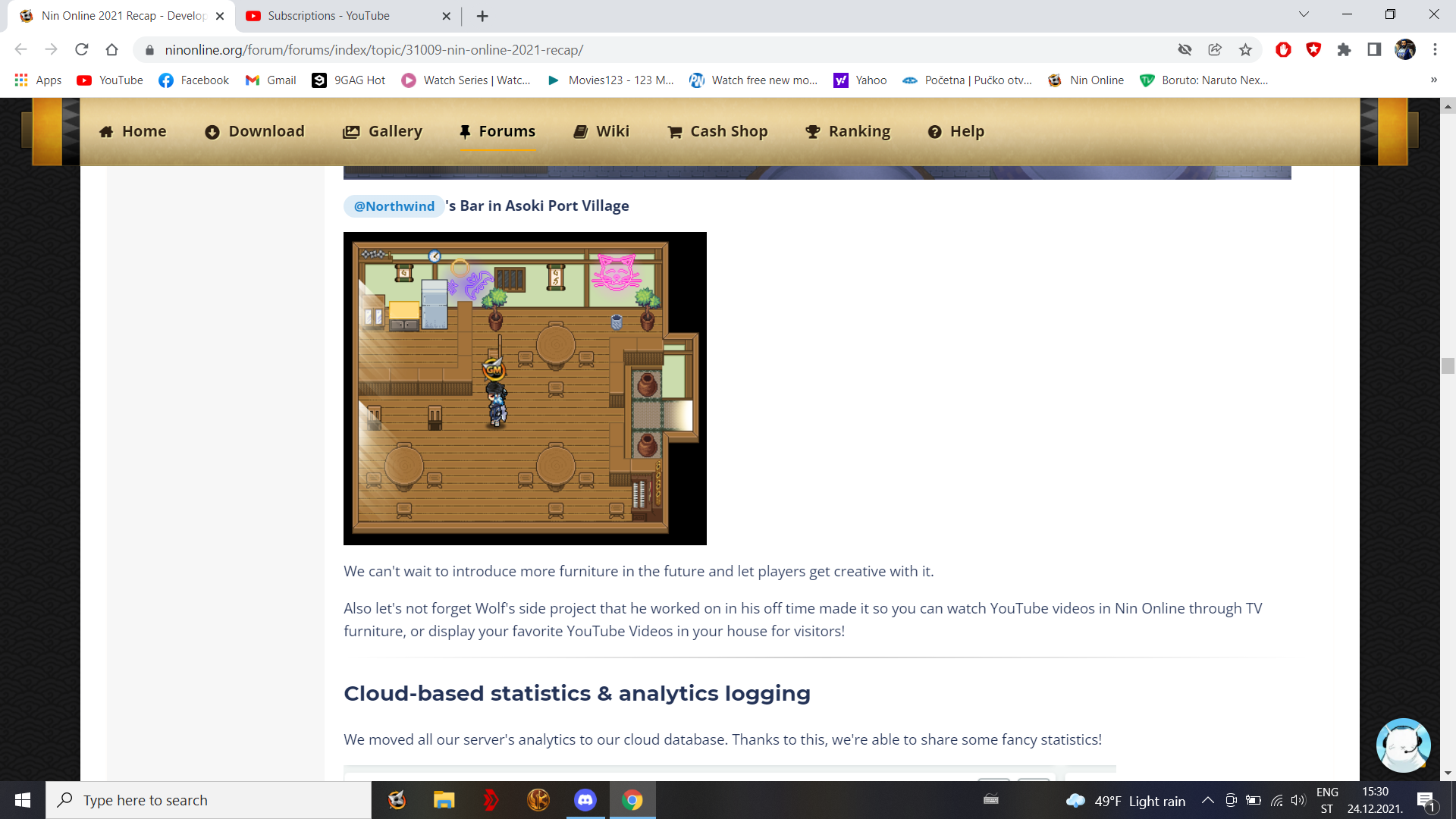The height and width of the screenshot is (819, 1456).
Task: Click the Share this page icon
Action: click(x=1215, y=50)
